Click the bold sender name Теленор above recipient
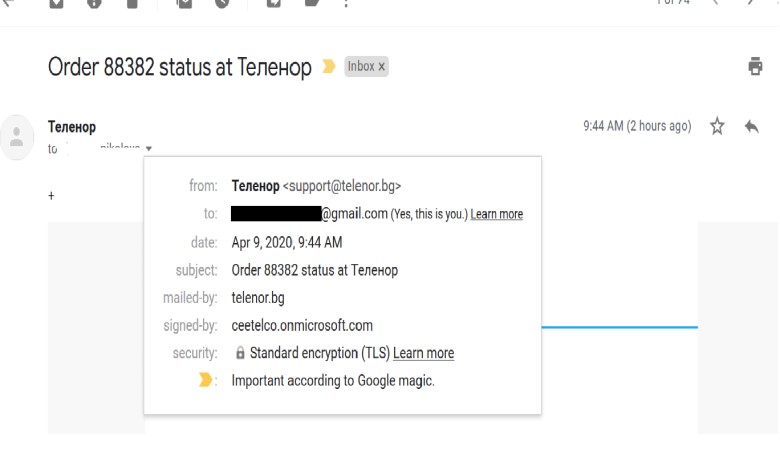780x470 pixels. click(x=72, y=127)
